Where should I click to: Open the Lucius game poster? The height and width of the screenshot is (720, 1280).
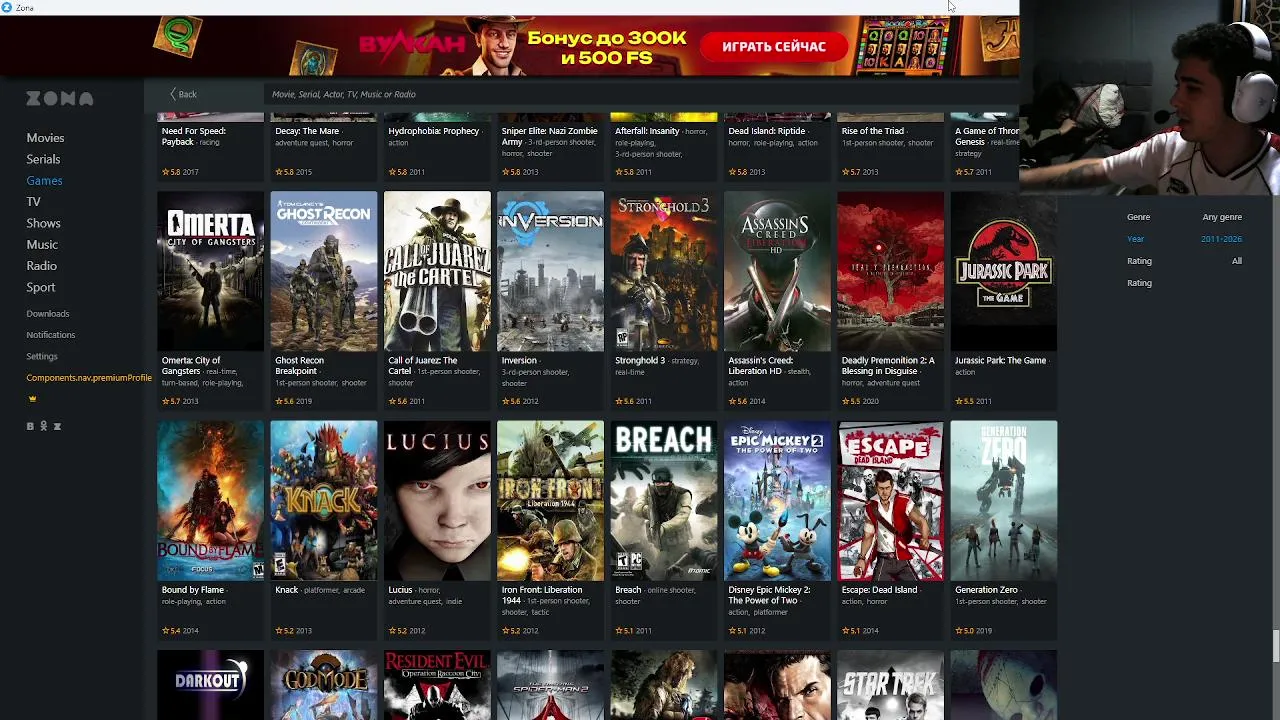pyautogui.click(x=437, y=501)
